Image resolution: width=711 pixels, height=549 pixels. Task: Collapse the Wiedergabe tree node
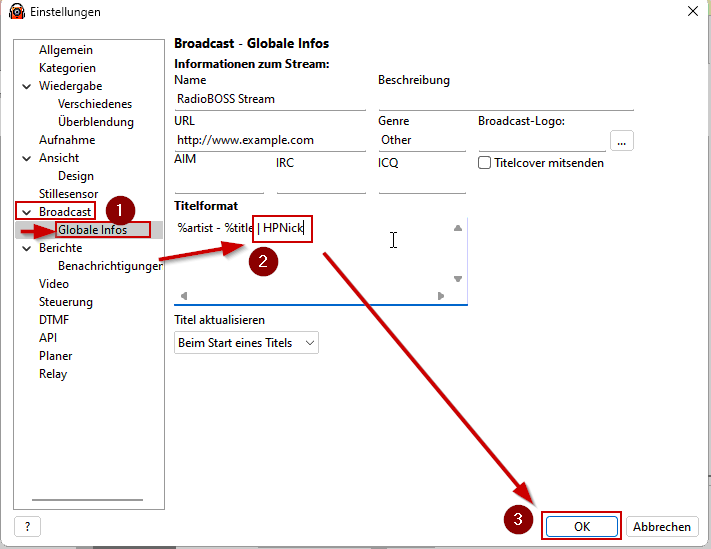[x=27, y=86]
